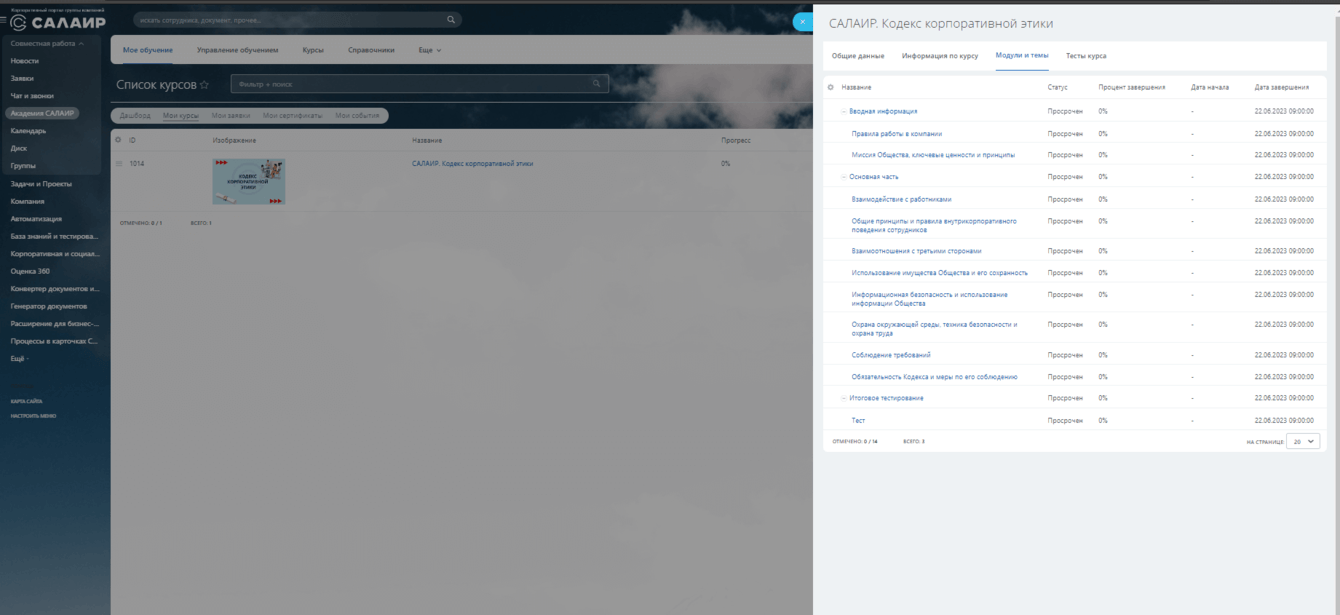This screenshot has height=615, width=1340.
Task: Click the magnifier icon in the top search
Action: [452, 19]
